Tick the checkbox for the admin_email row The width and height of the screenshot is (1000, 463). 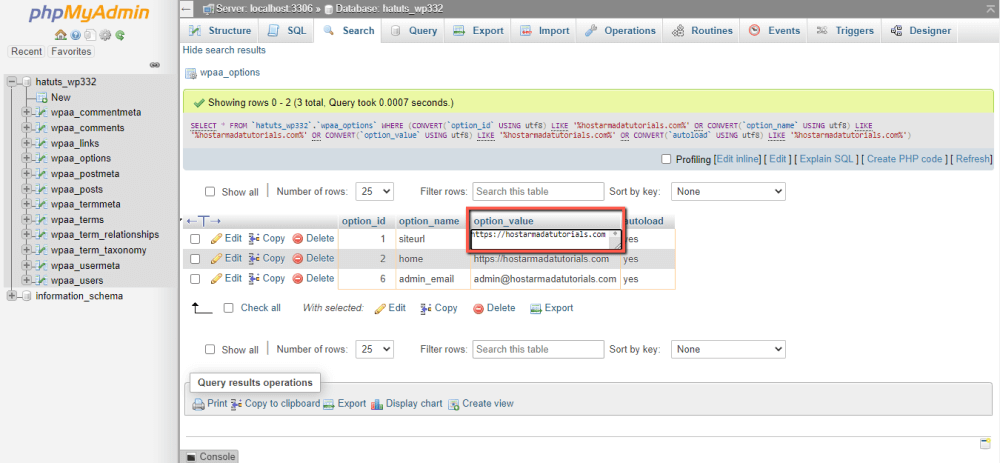(x=196, y=279)
